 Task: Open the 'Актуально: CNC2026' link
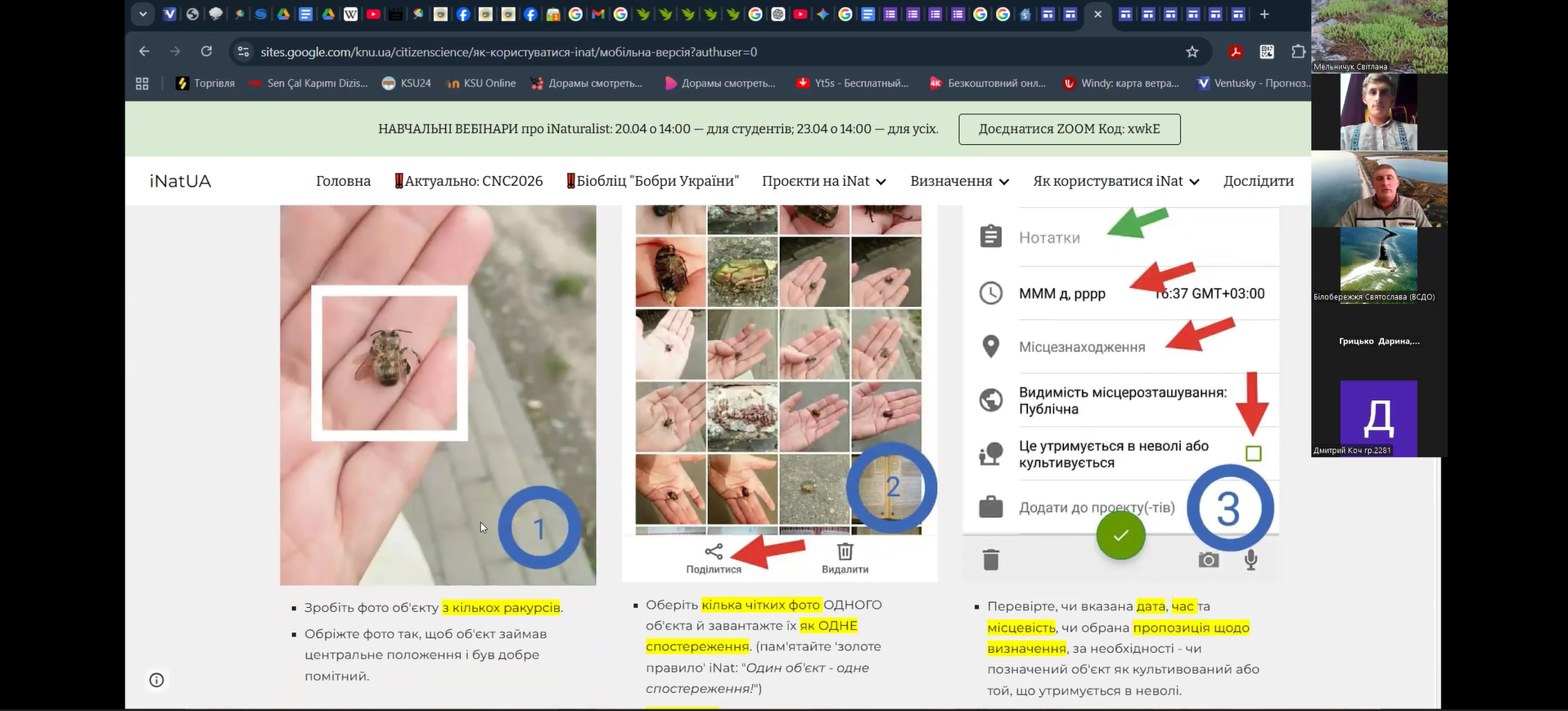(469, 181)
